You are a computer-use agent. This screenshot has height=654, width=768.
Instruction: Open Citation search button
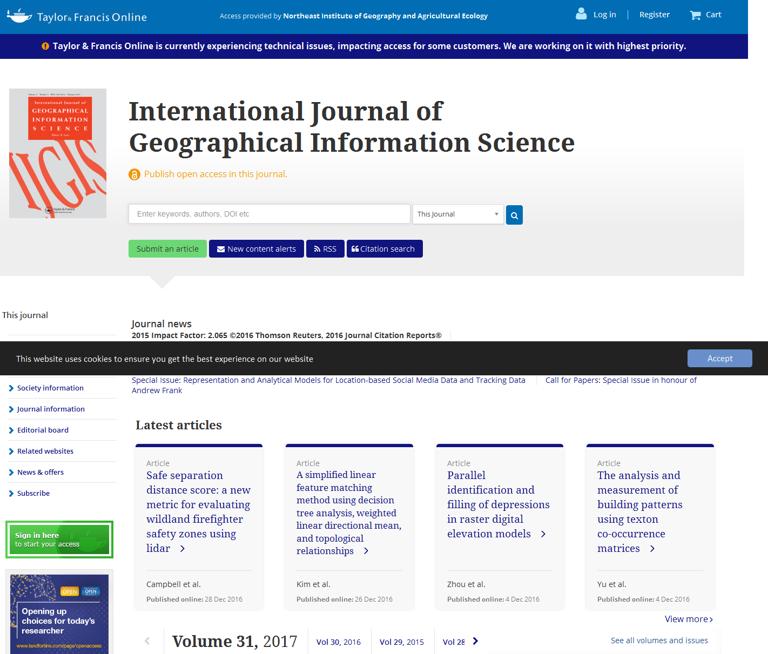(384, 249)
